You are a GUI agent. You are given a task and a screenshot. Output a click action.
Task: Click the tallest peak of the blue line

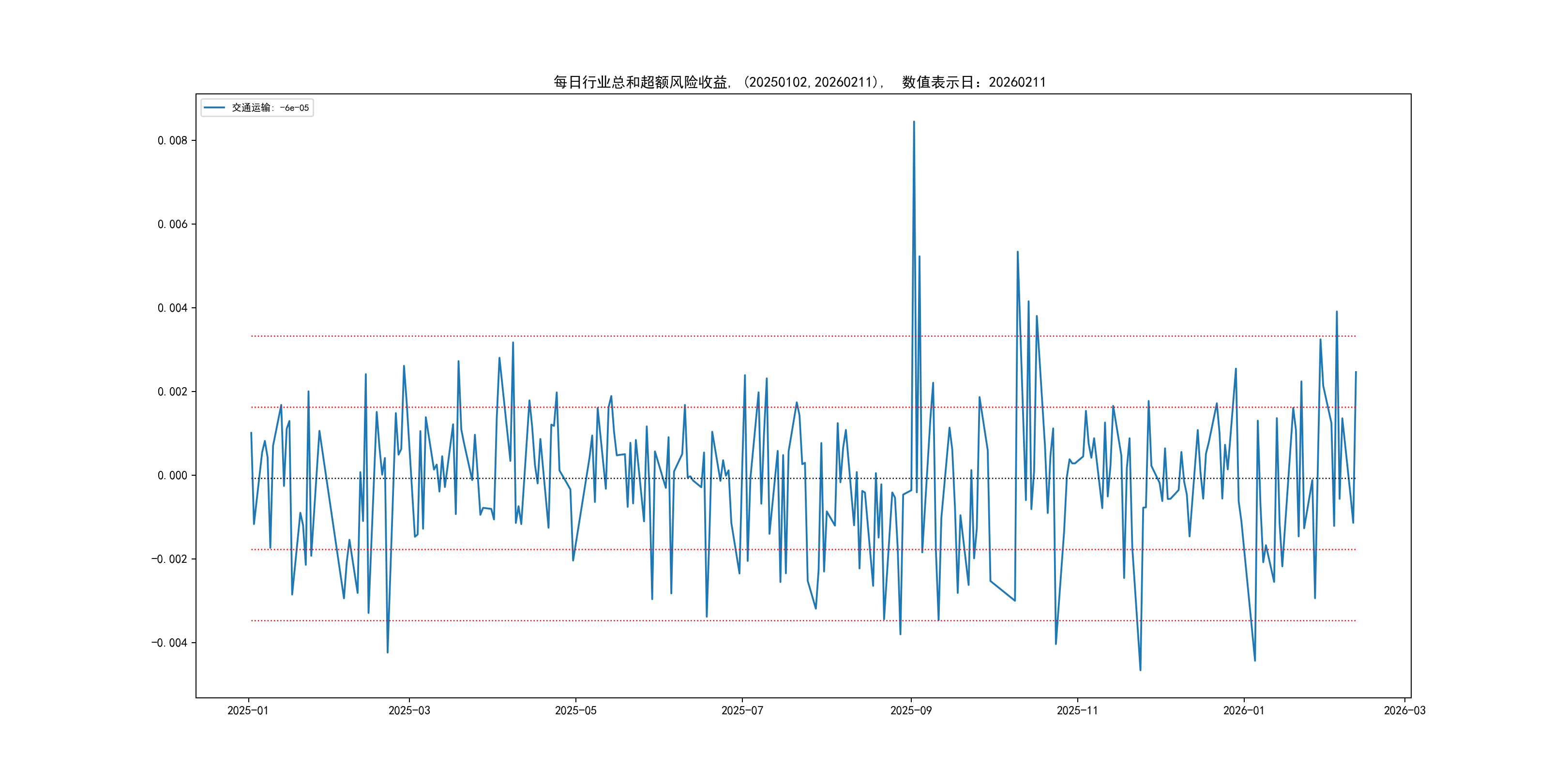coord(914,122)
